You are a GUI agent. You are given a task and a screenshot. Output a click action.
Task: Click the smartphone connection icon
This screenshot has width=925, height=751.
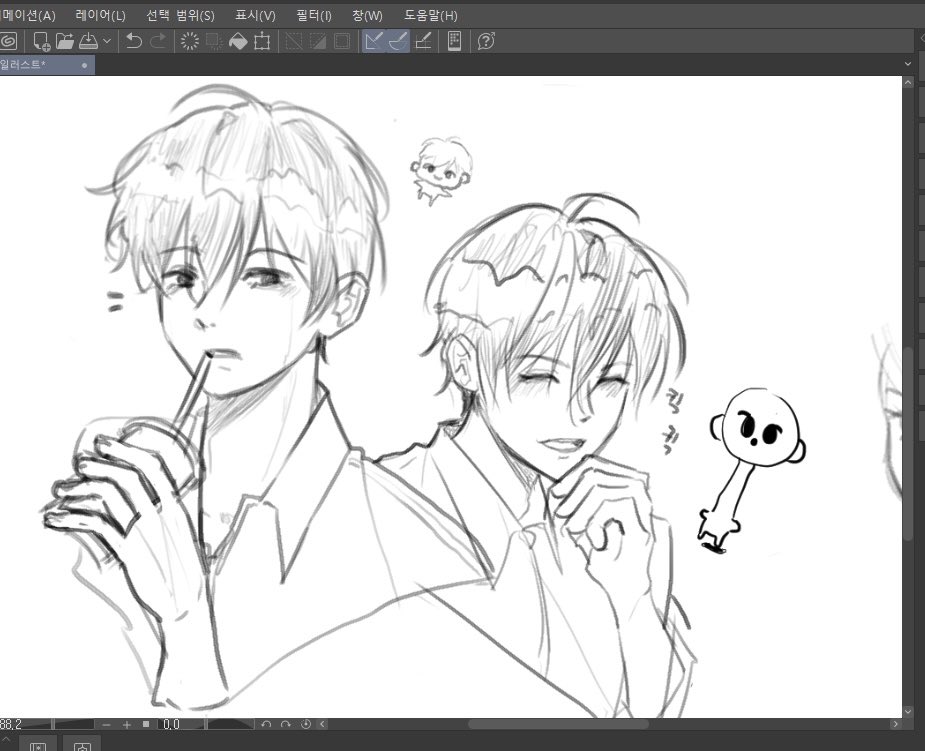point(454,41)
